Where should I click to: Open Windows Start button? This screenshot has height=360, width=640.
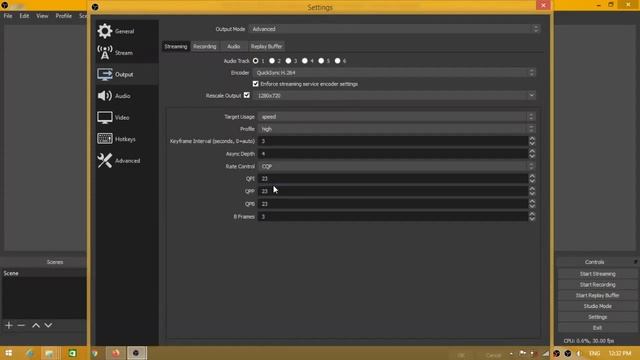(x=9, y=353)
